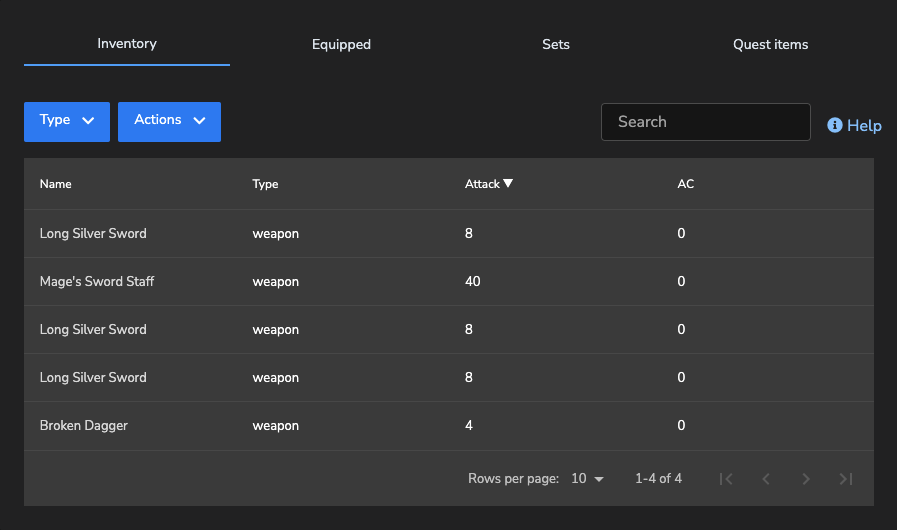Click the AC value in Mage's Sword Staff row
The height and width of the screenshot is (530, 897).
pyautogui.click(x=681, y=281)
